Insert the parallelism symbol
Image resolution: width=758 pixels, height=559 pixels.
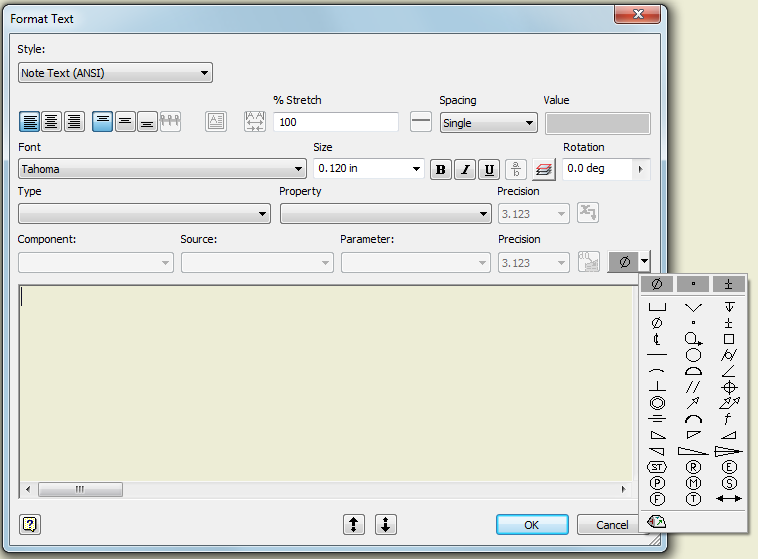[693, 387]
